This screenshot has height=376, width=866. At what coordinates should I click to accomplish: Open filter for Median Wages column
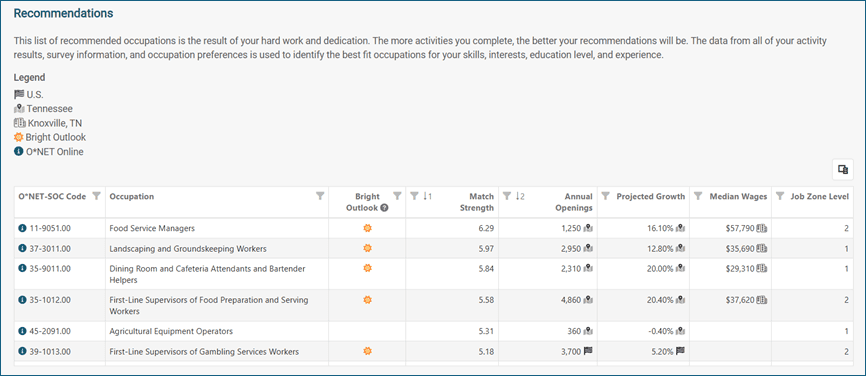coord(698,196)
